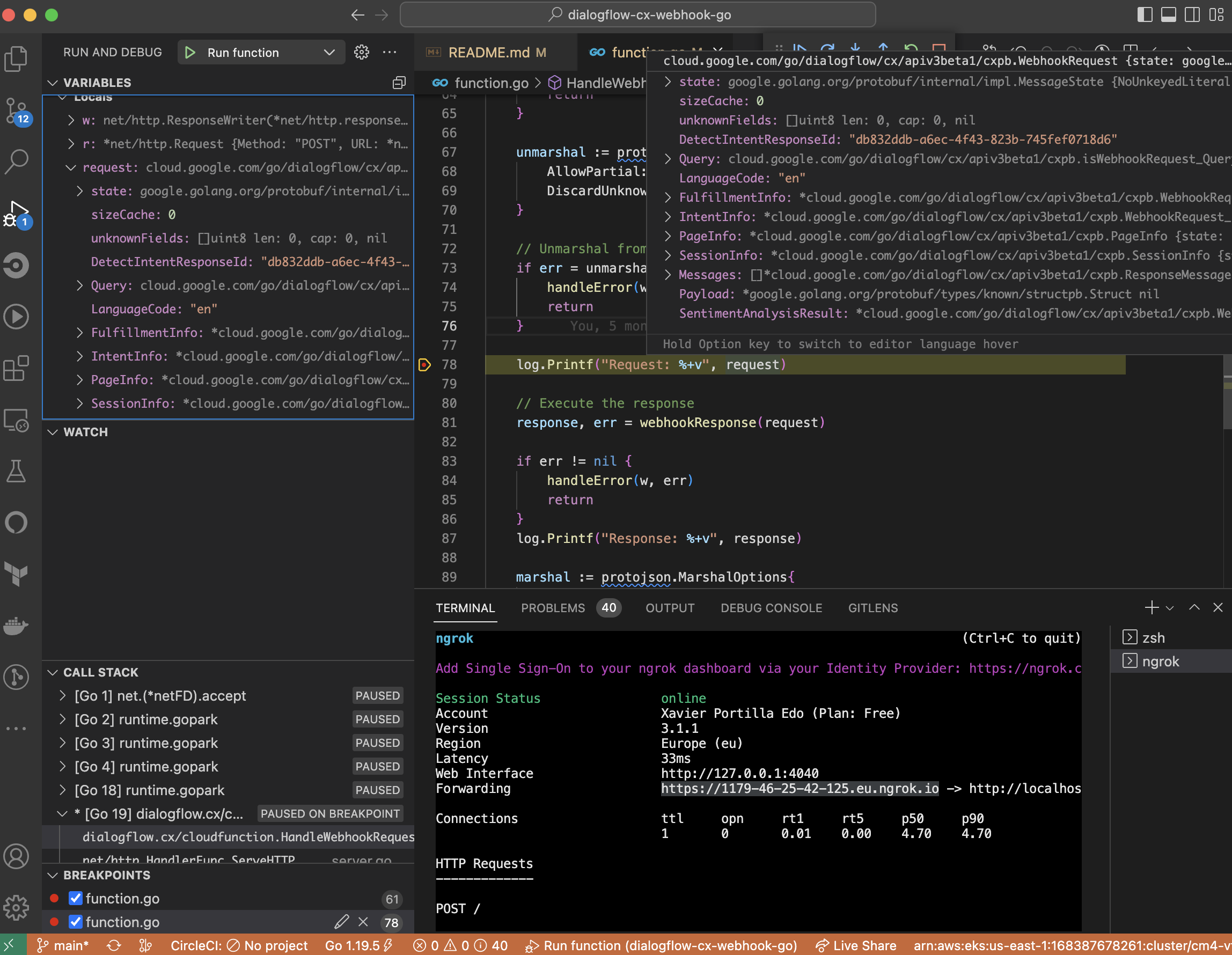Screen dimensions: 1232x955
Task: Select the zsh terminal in list
Action: coord(1153,637)
